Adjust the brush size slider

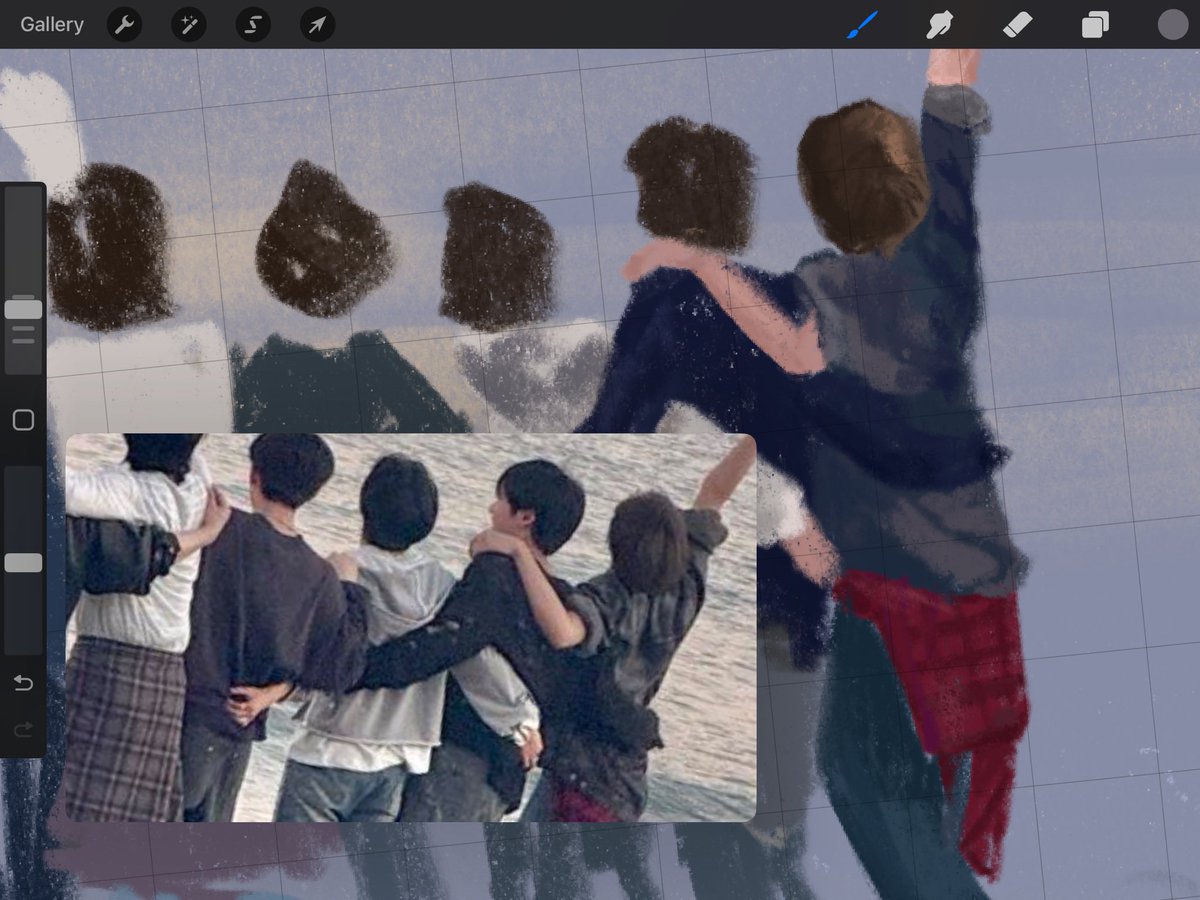23,309
